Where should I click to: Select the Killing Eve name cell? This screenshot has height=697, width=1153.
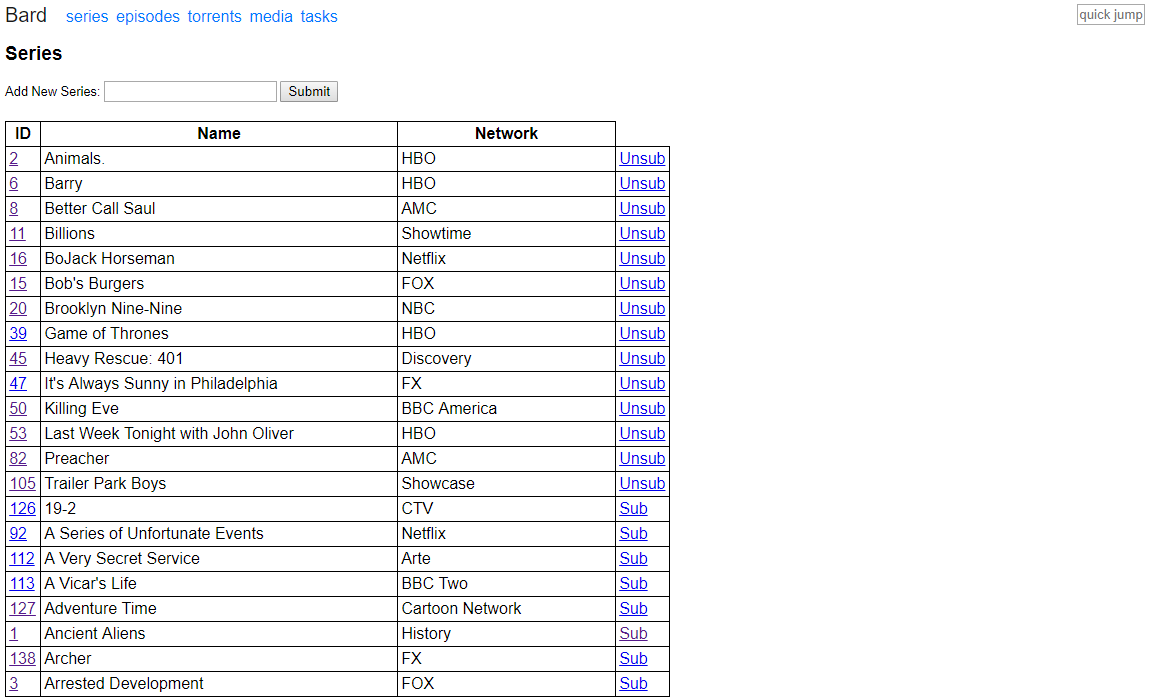coord(219,408)
